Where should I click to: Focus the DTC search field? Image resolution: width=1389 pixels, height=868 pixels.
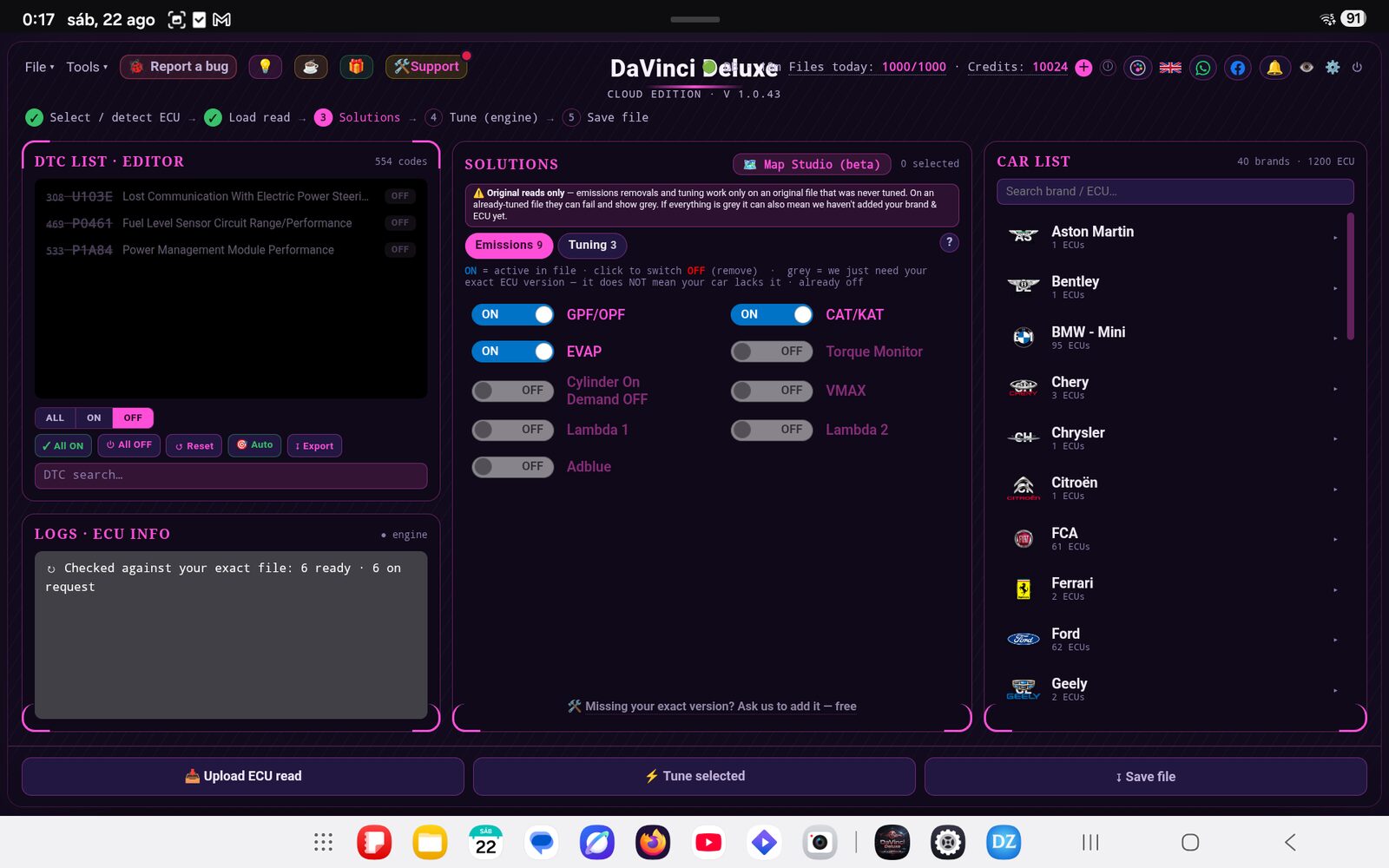[x=231, y=475]
